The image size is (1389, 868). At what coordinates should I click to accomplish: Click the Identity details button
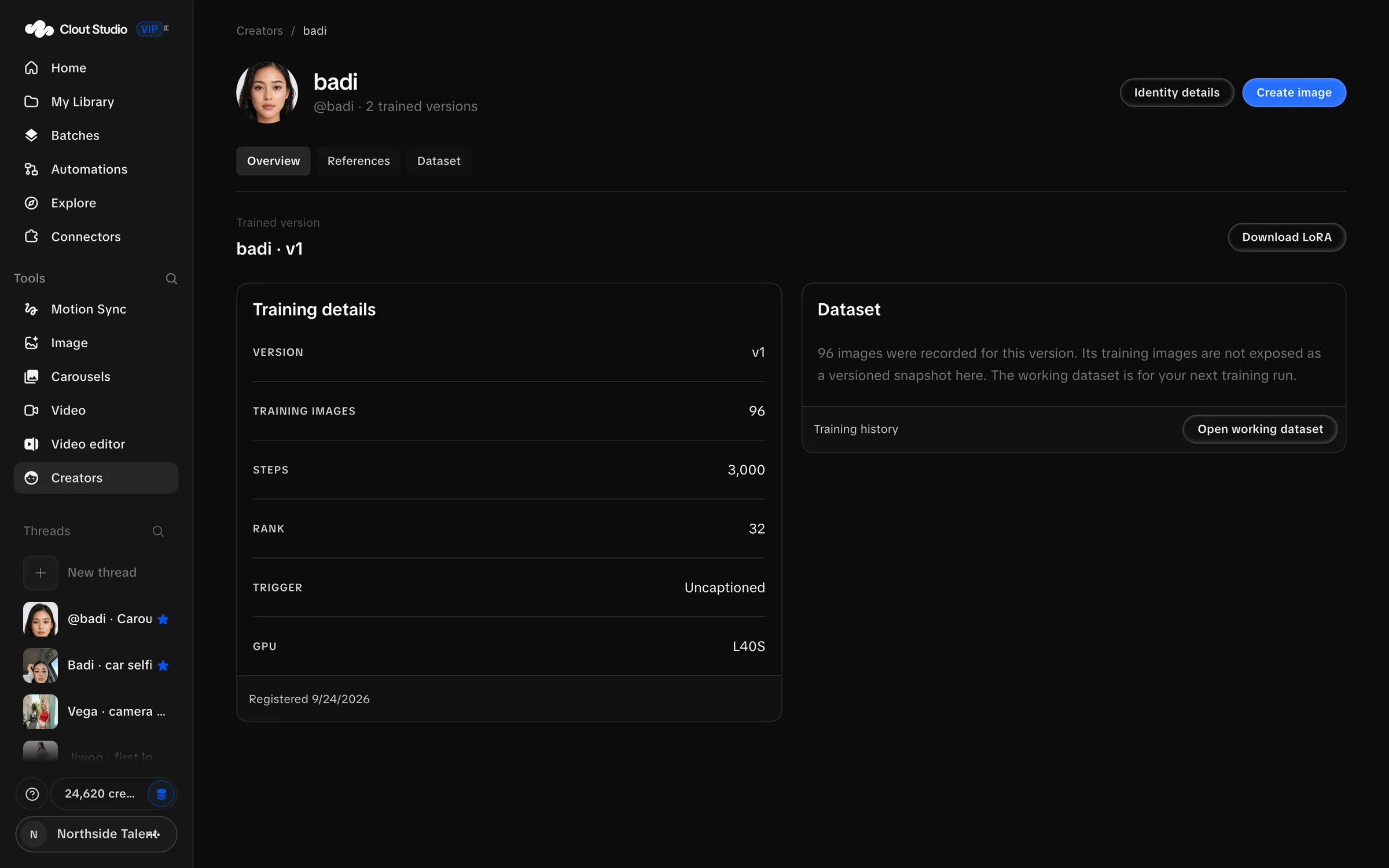1177,93
